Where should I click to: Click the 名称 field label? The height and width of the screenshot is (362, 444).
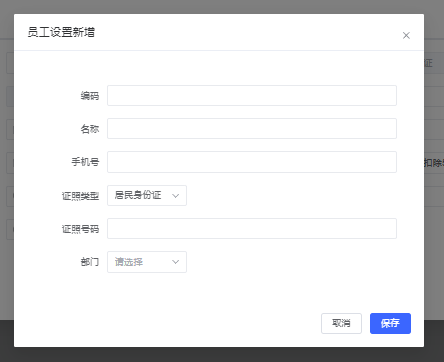coord(90,129)
